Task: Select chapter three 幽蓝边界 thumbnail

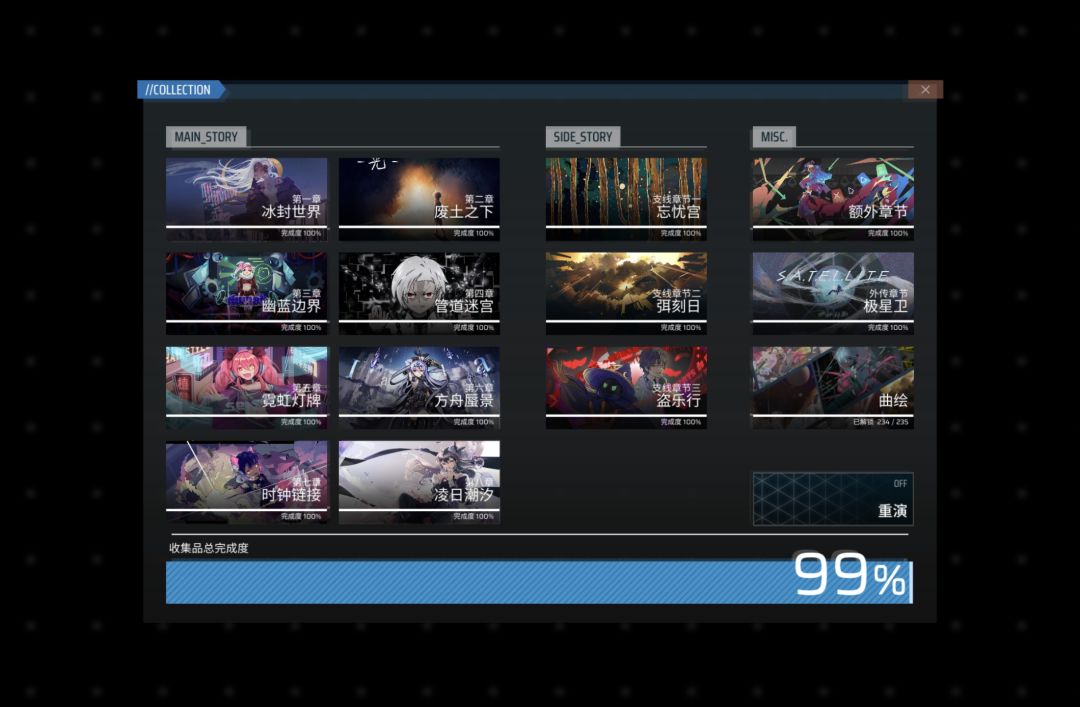Action: tap(247, 293)
